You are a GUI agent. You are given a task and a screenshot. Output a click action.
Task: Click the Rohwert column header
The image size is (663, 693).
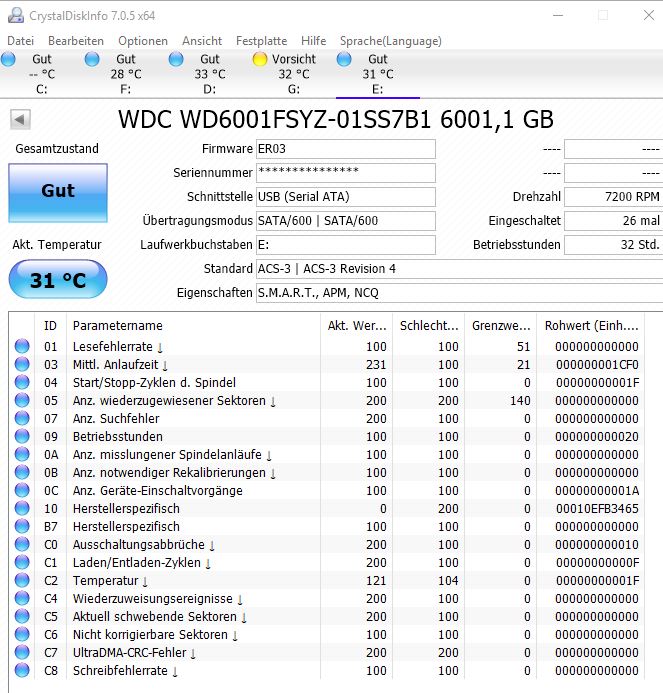pyautogui.click(x=591, y=326)
